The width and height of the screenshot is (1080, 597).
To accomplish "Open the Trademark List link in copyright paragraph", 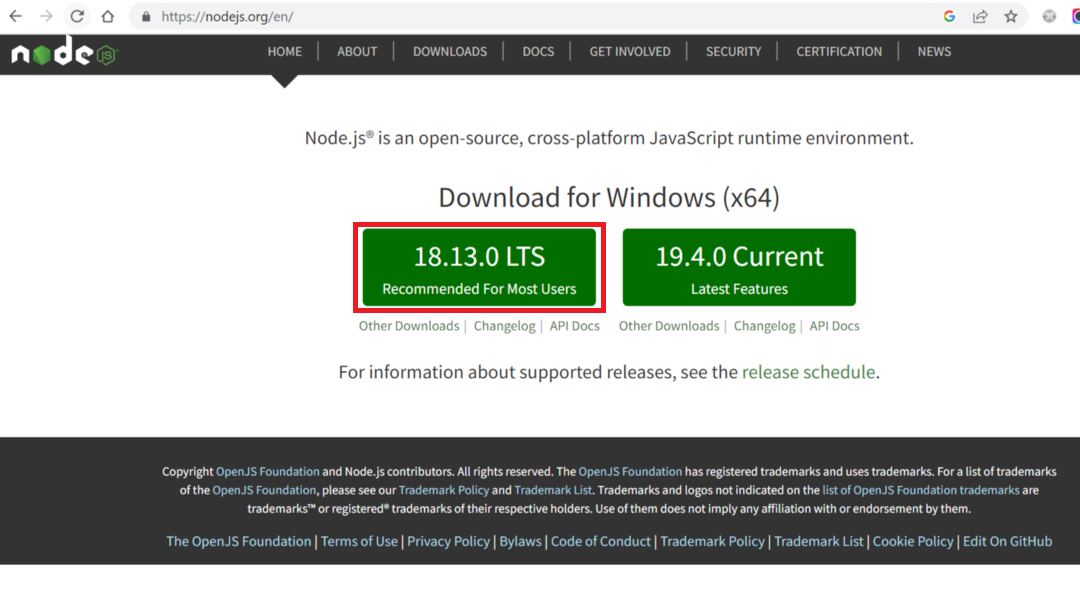I will (x=553, y=490).
